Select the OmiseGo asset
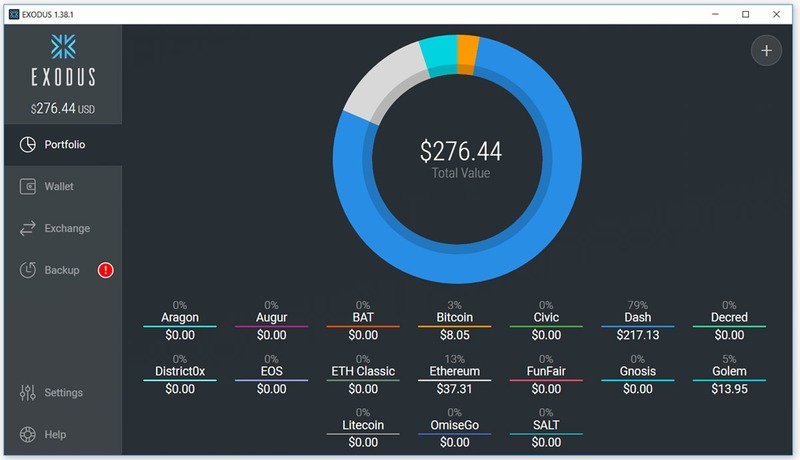The height and width of the screenshot is (460, 800). pos(455,428)
